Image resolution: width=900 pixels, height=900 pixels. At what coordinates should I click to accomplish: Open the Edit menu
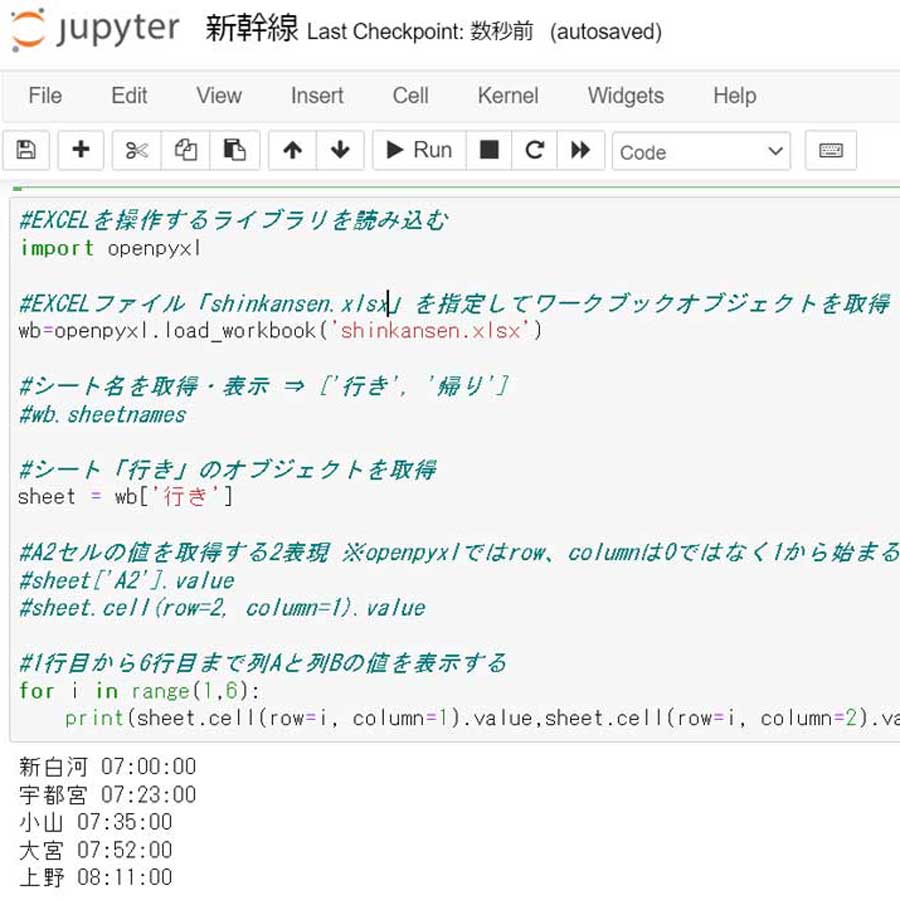129,95
